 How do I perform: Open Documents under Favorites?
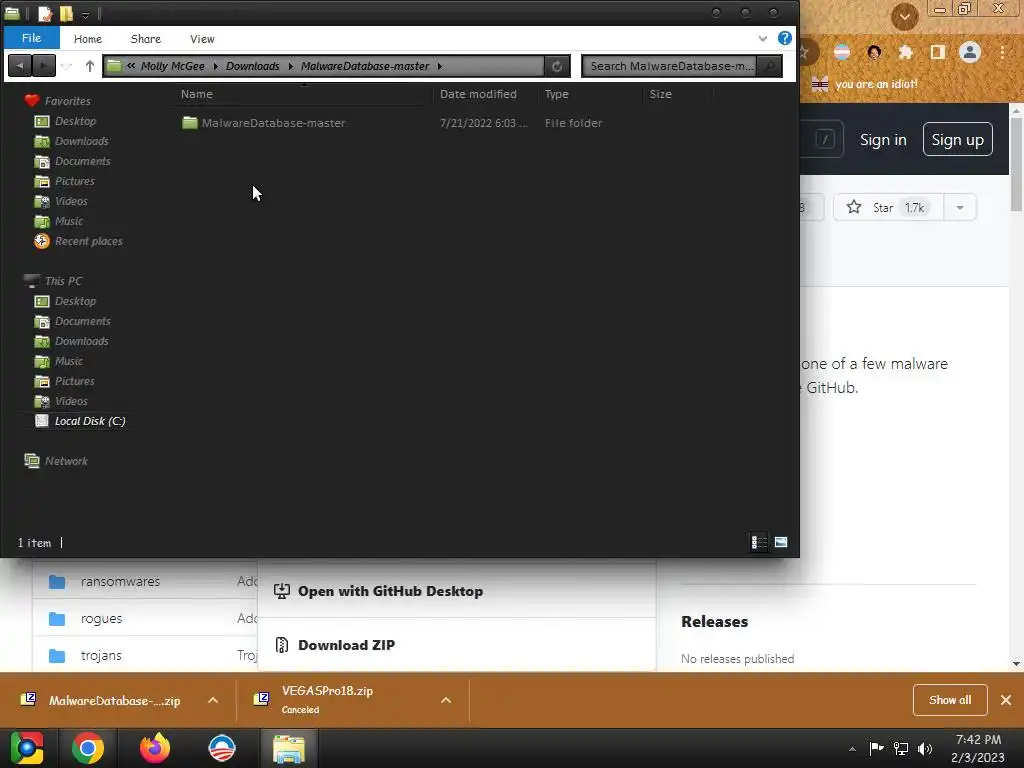point(82,161)
